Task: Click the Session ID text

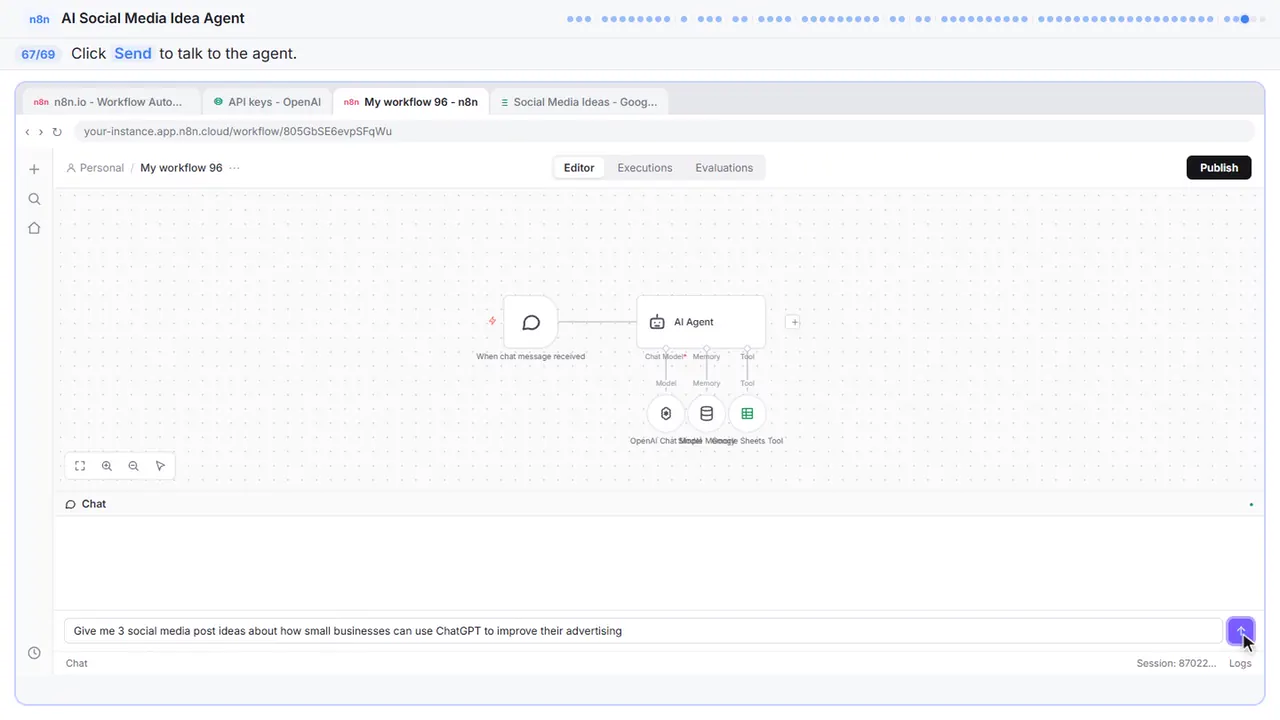Action: point(1176,663)
